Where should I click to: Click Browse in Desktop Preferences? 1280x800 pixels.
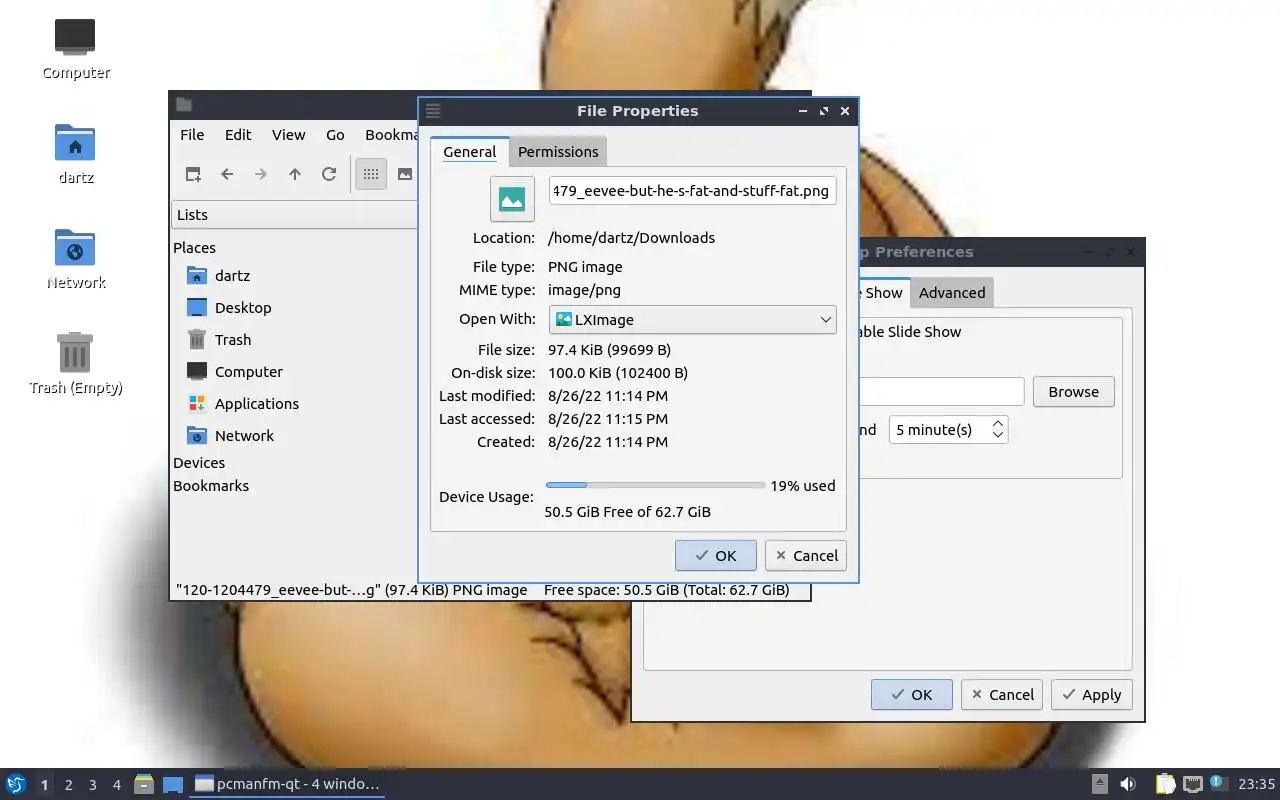tap(1074, 392)
